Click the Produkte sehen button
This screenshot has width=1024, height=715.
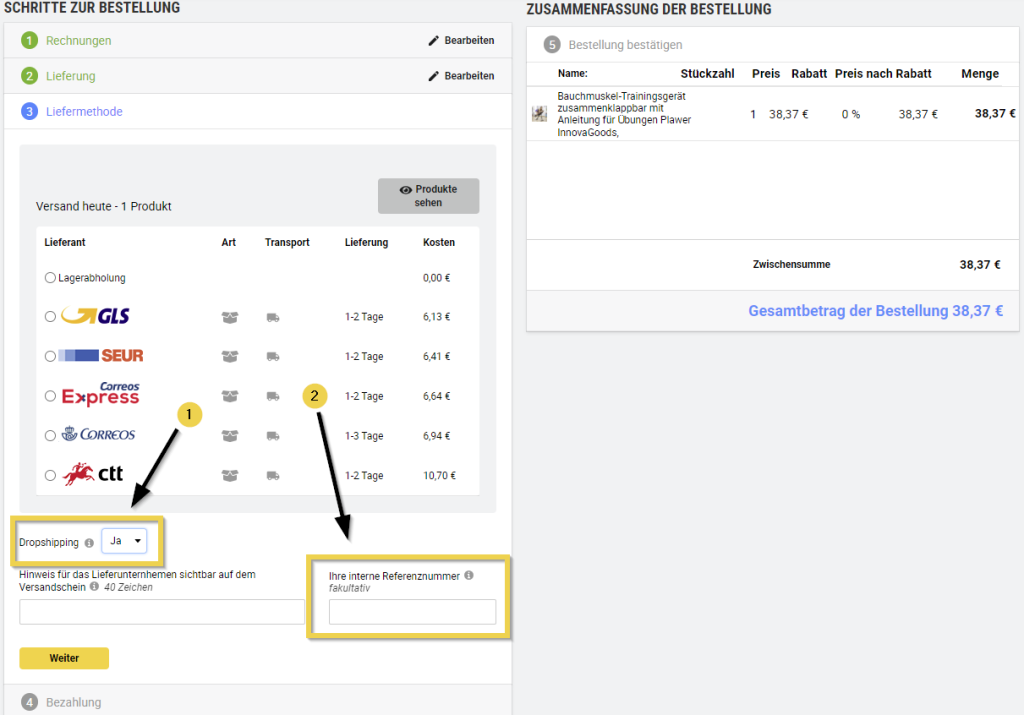[x=428, y=196]
